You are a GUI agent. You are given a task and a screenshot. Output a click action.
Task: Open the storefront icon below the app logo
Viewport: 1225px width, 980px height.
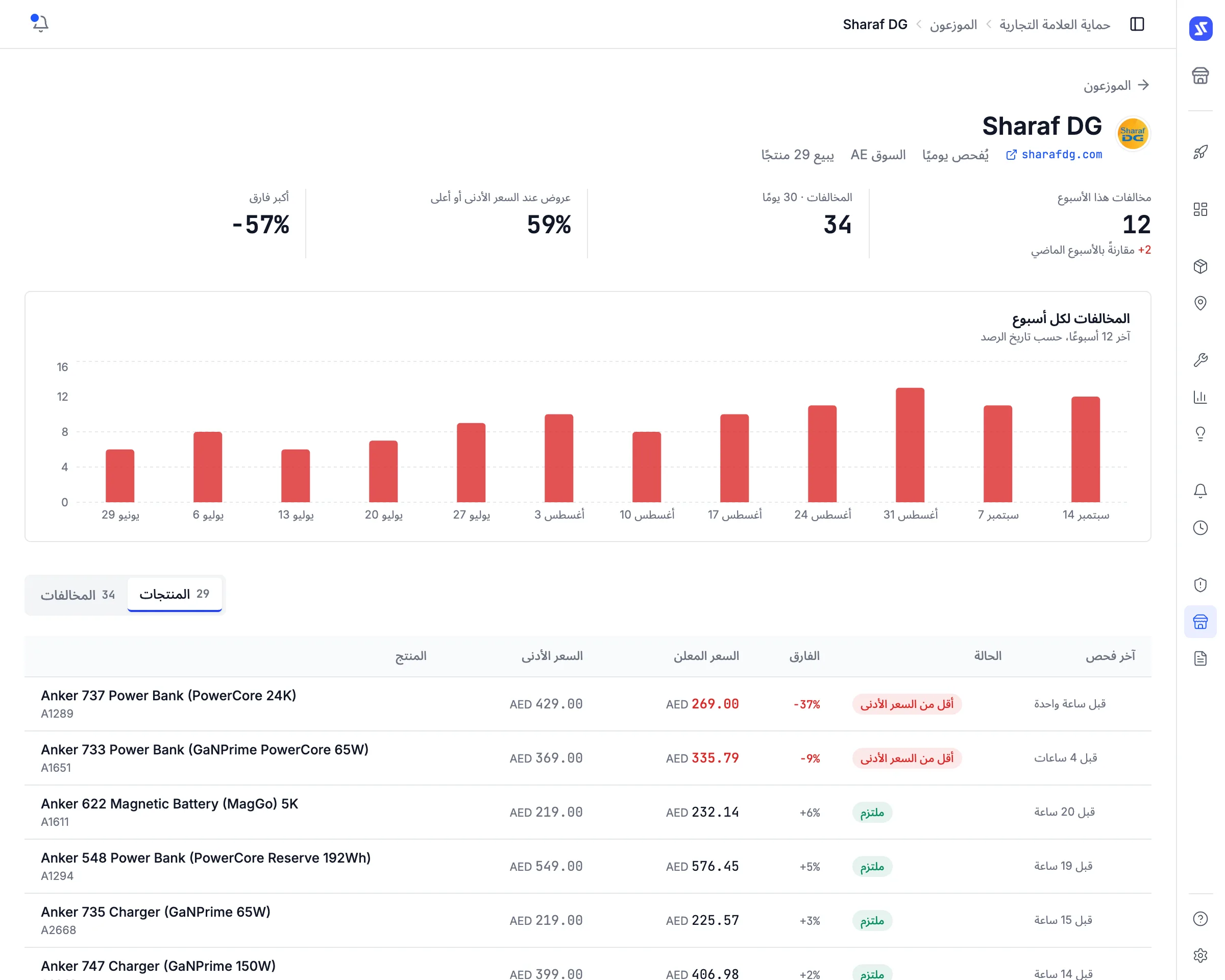click(1200, 76)
